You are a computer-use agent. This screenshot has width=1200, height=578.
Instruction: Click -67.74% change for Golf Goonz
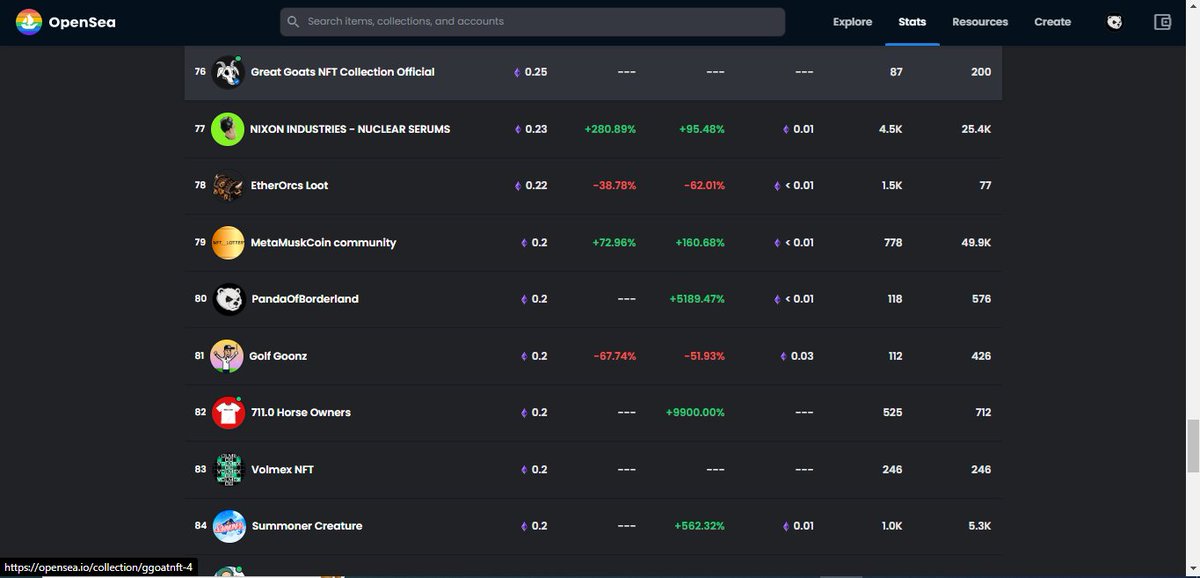pos(614,356)
